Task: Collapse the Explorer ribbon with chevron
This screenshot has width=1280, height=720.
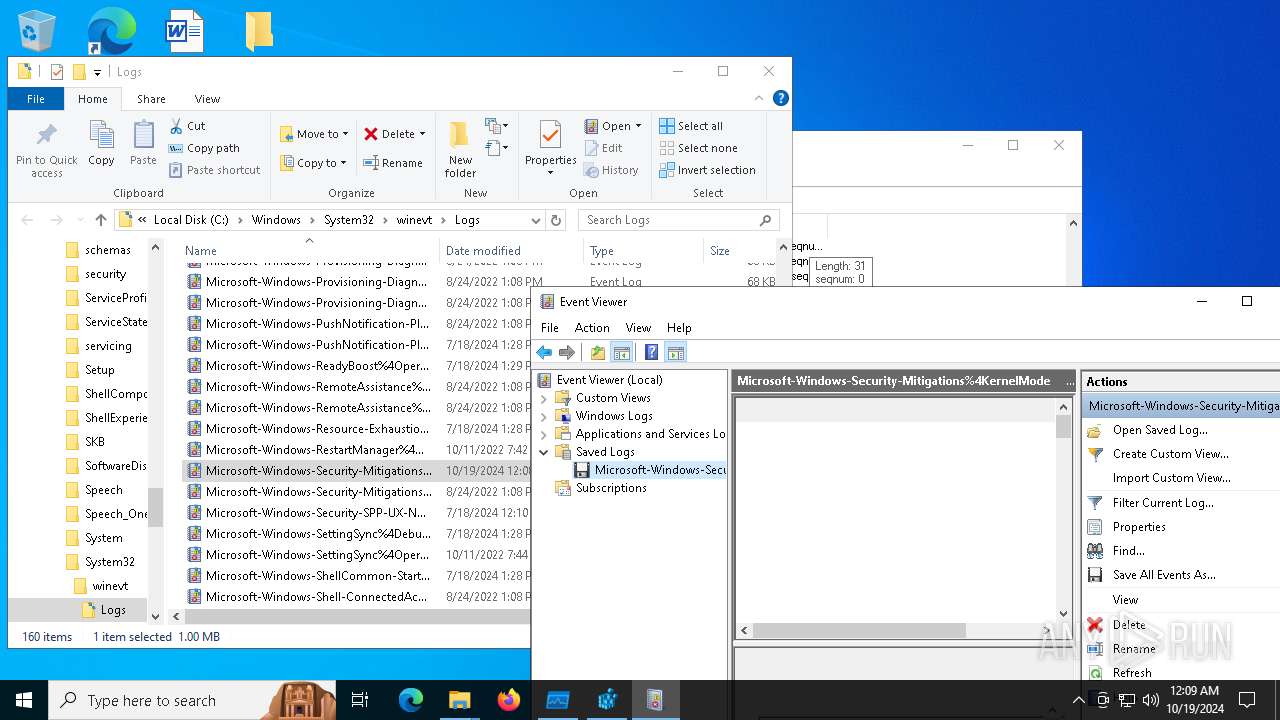Action: [759, 98]
